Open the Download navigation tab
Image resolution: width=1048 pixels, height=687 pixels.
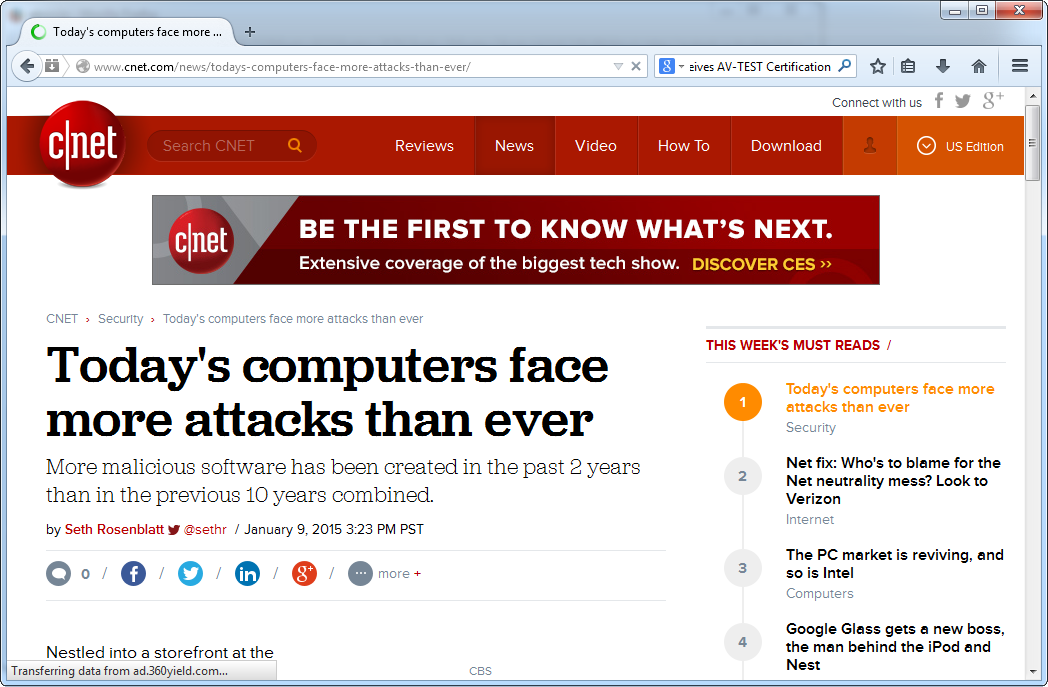[786, 146]
